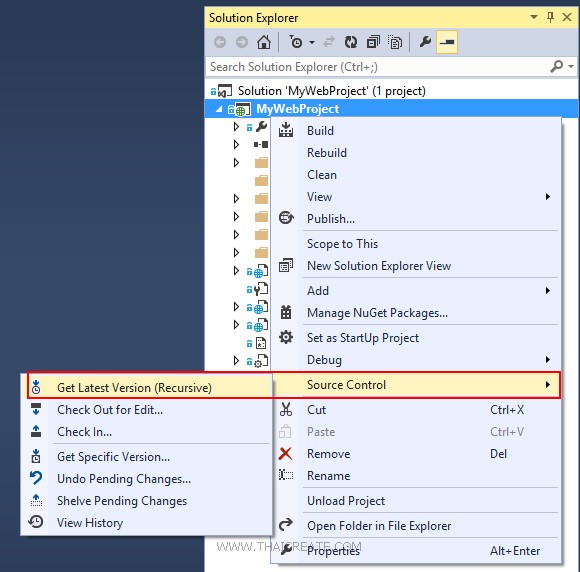This screenshot has width=580, height=572.
Task: Open the Source Control submenu
Action: point(416,385)
